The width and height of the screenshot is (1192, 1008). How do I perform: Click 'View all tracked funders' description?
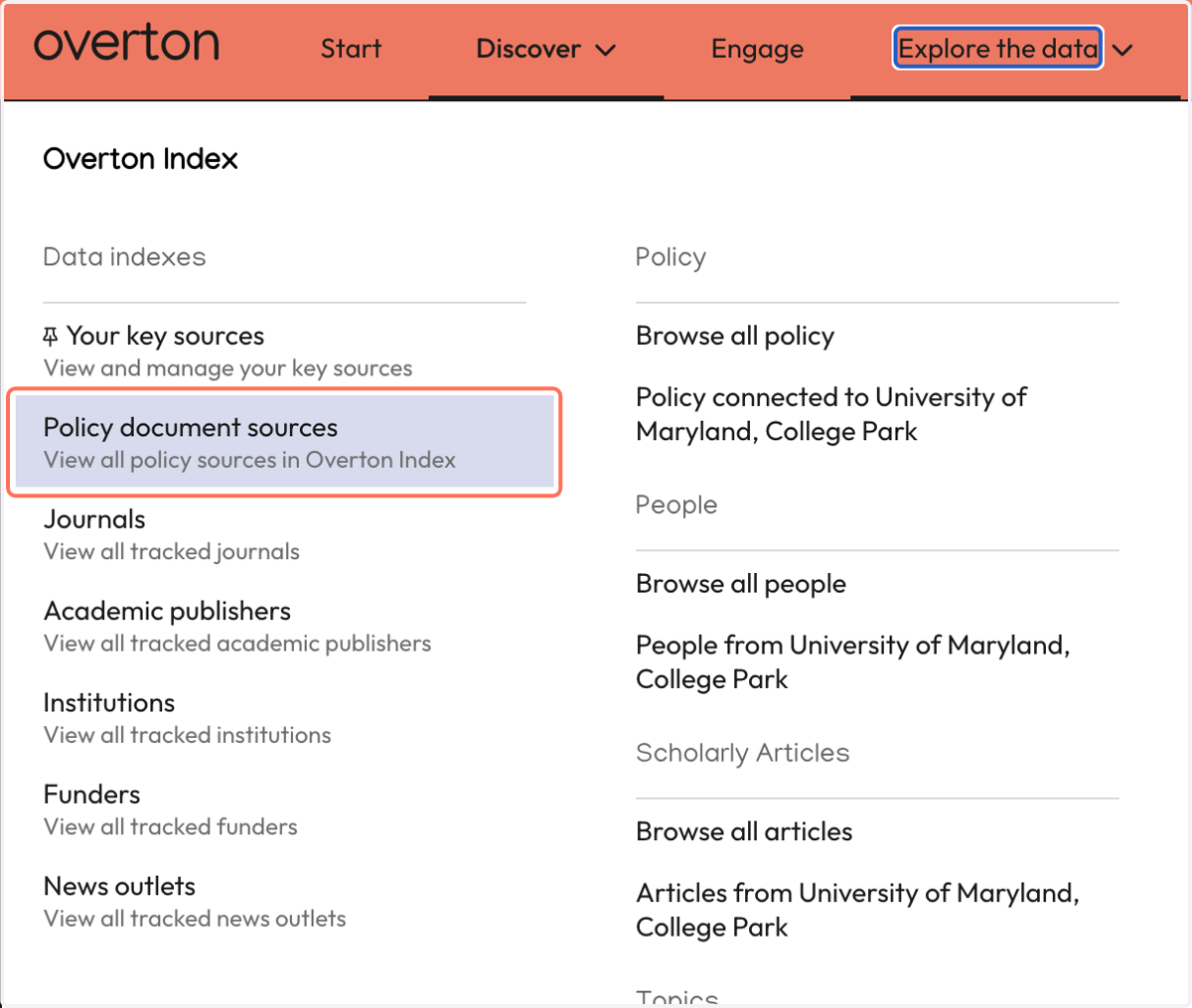[170, 826]
